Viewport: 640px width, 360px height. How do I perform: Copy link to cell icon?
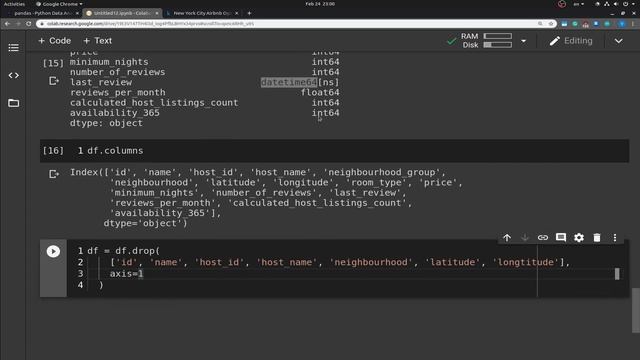[543, 238]
